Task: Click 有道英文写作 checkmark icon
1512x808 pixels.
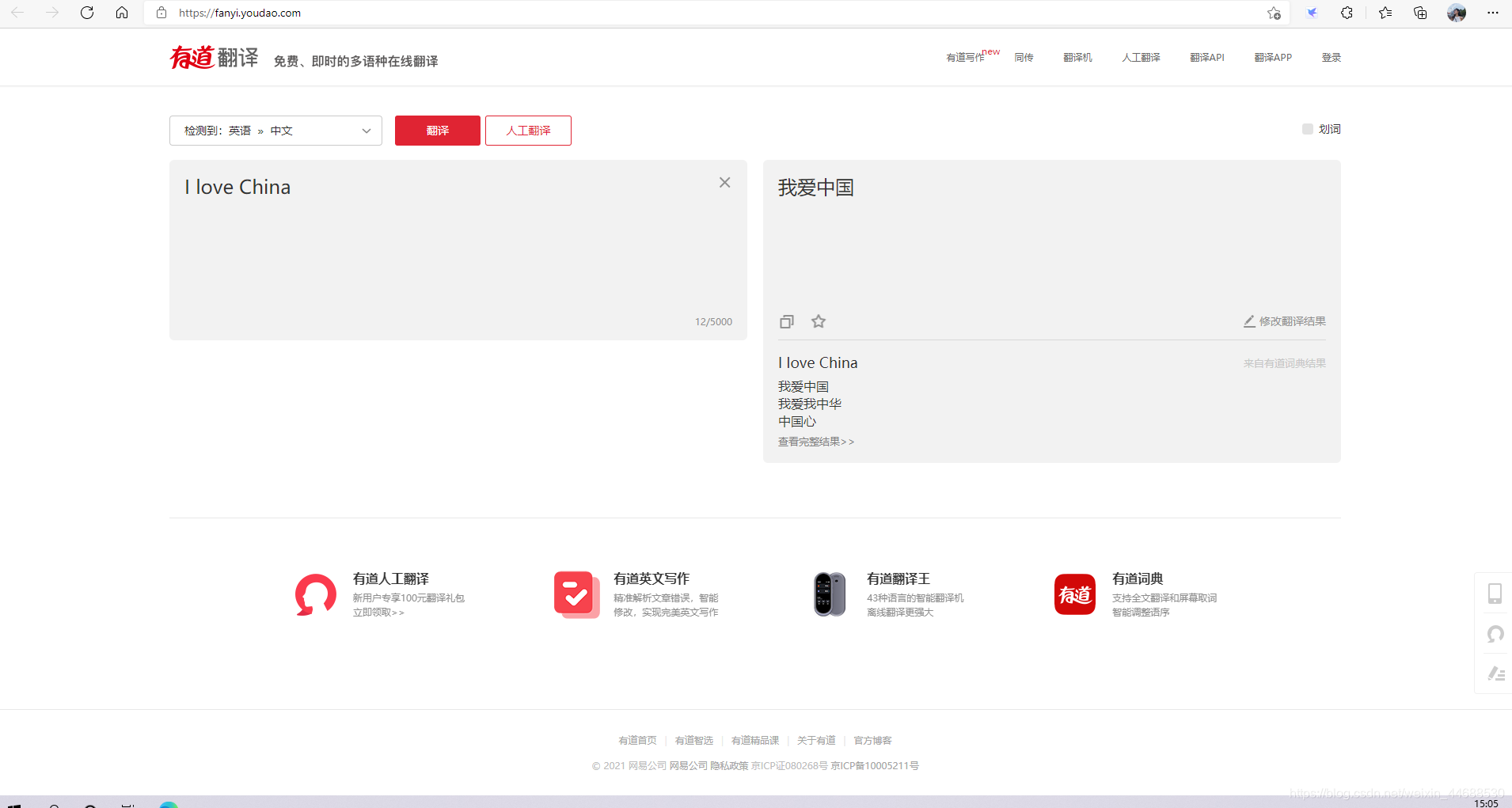Action: [x=576, y=595]
